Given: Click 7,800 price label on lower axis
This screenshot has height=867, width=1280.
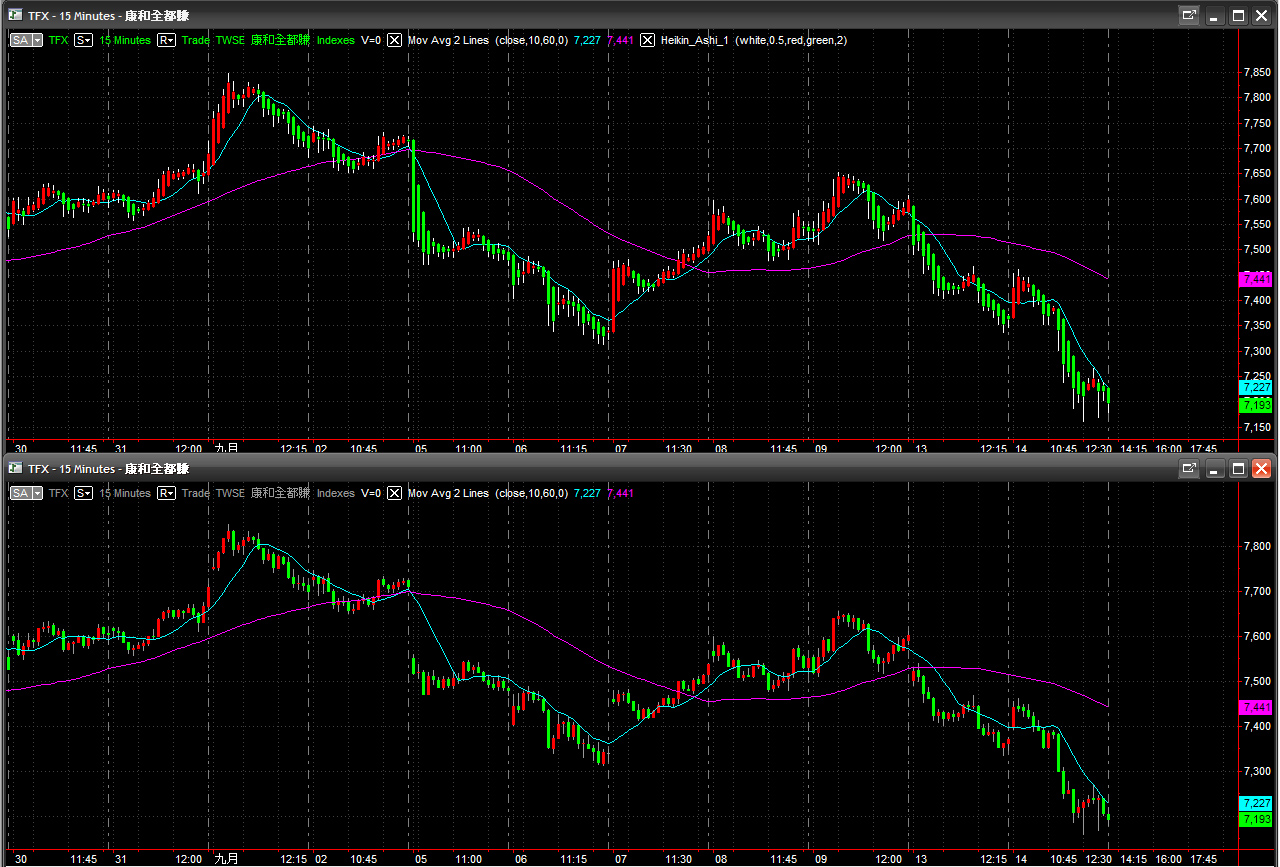Looking at the screenshot, I should click(x=1257, y=546).
